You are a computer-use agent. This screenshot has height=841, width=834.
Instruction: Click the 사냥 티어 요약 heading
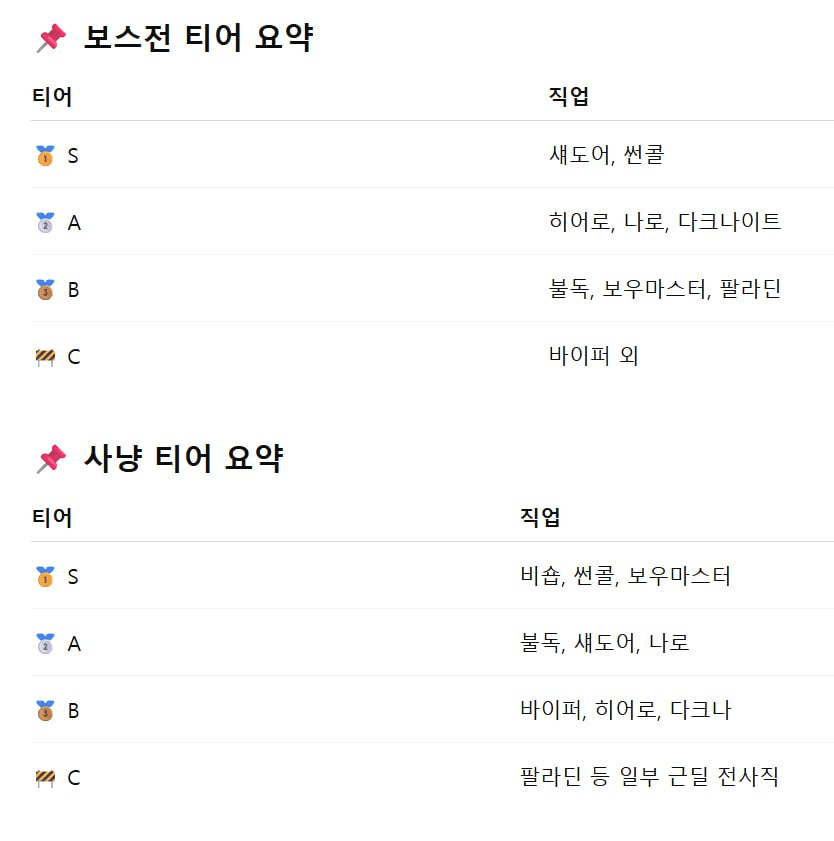(x=183, y=460)
